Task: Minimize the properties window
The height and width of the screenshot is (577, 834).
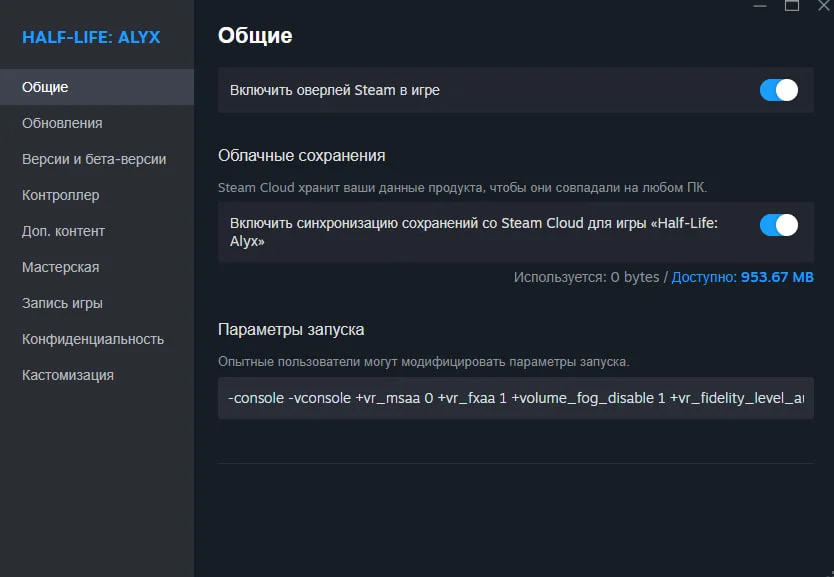Action: point(760,6)
